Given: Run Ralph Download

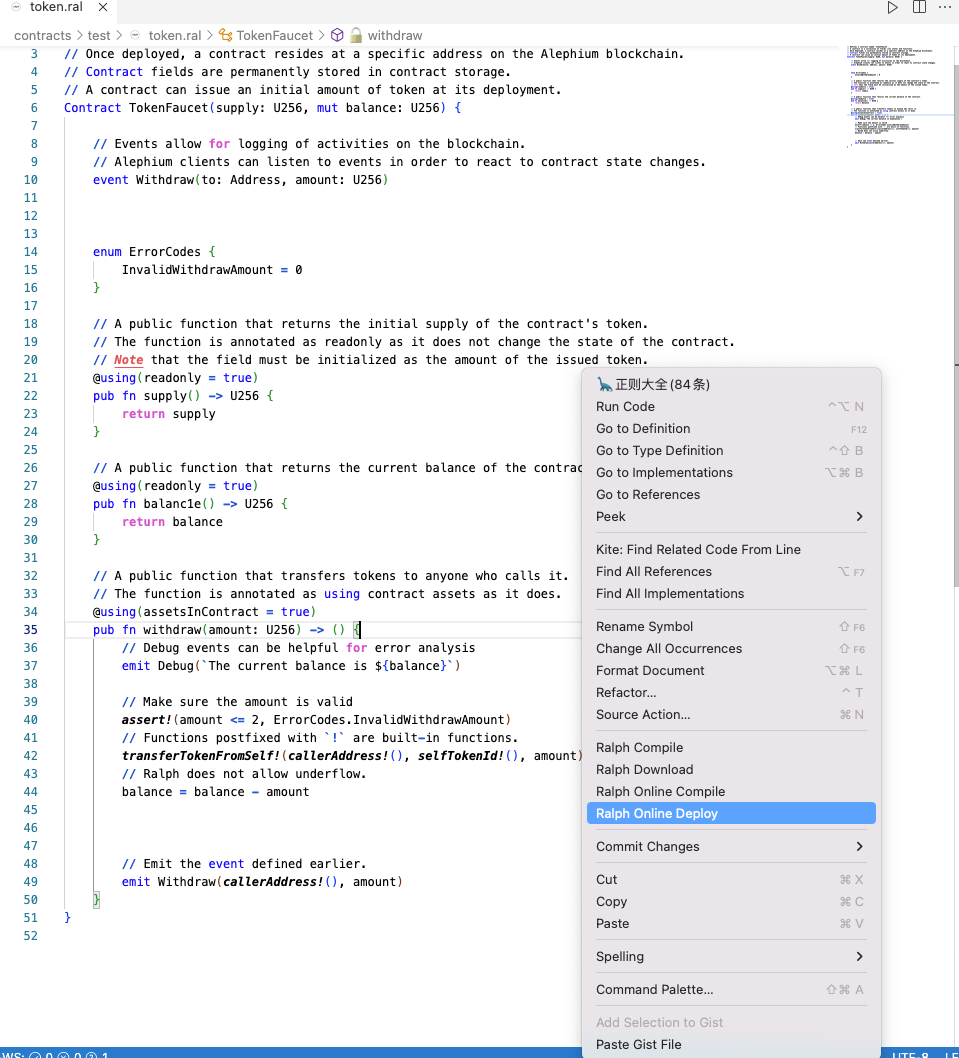Looking at the screenshot, I should (732, 770).
